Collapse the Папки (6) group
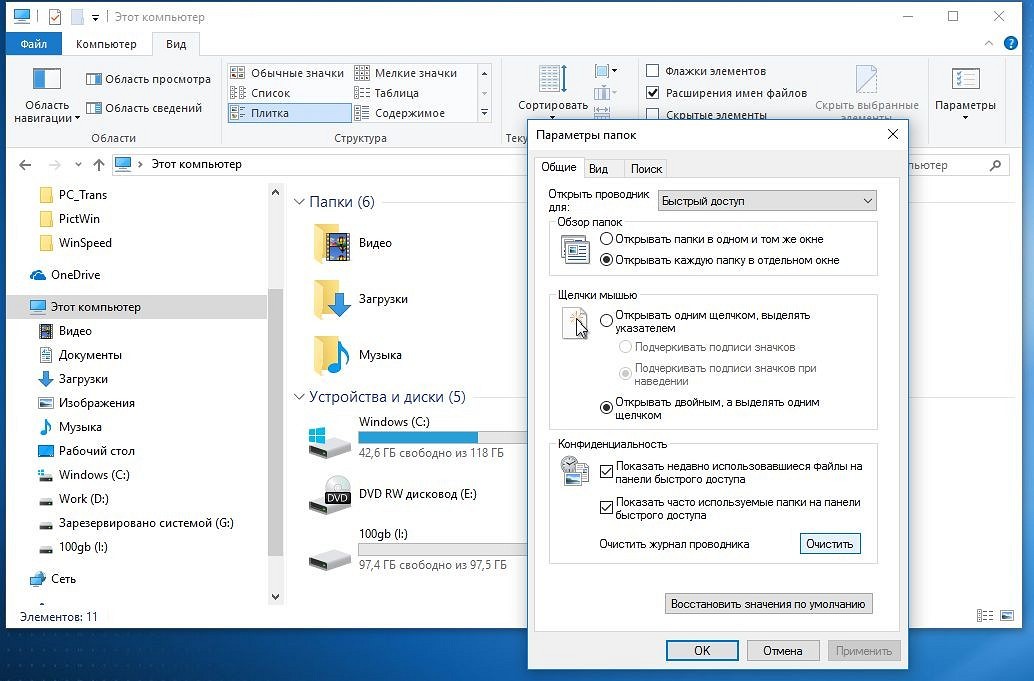This screenshot has width=1034, height=681. point(299,202)
